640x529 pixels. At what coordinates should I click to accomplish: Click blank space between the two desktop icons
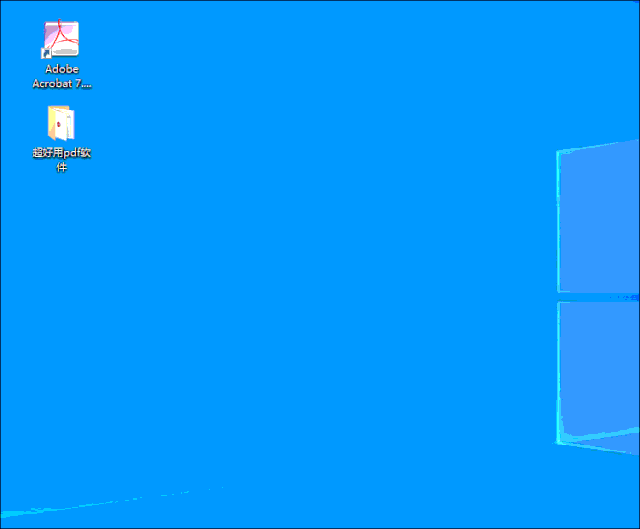[61, 97]
